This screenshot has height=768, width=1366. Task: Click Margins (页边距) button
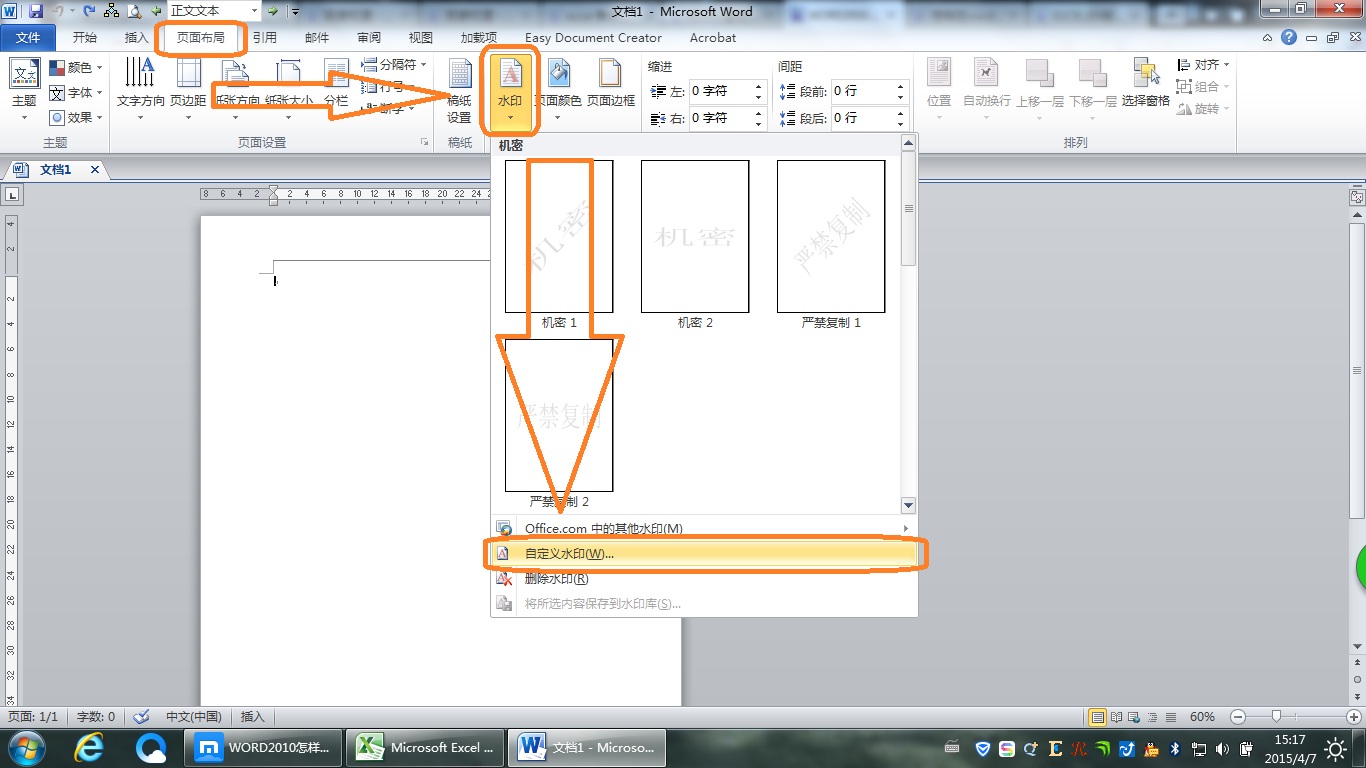[188, 91]
